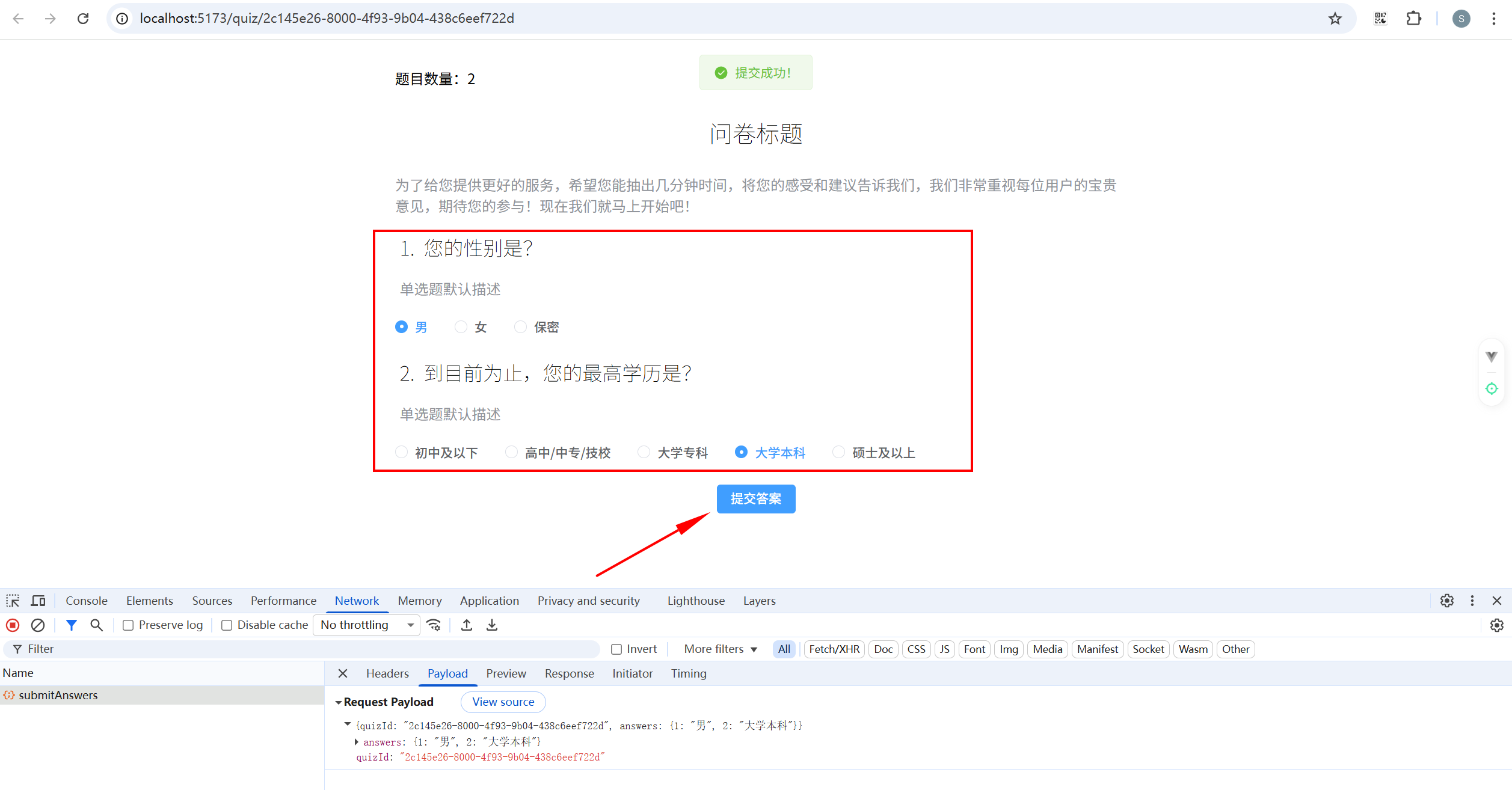Select the 硕士及以上 radio option

tap(839, 452)
